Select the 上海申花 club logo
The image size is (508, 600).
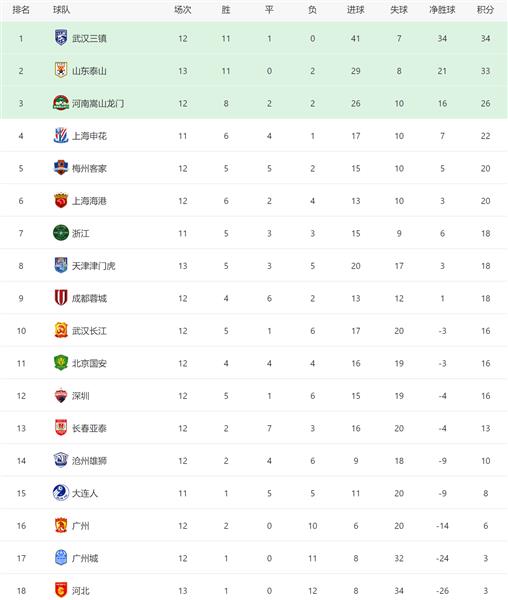[x=61, y=135]
